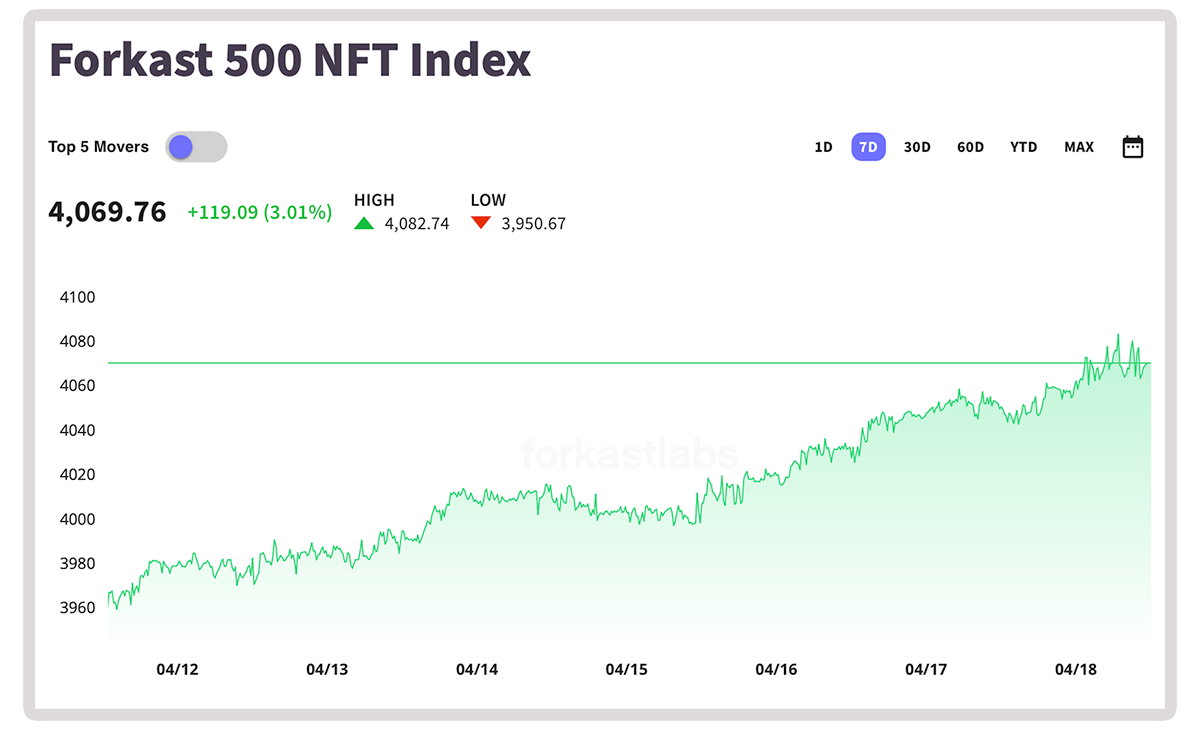Click the +119.09 (3.01%) change figure
This screenshot has width=1200, height=730.
tap(259, 212)
